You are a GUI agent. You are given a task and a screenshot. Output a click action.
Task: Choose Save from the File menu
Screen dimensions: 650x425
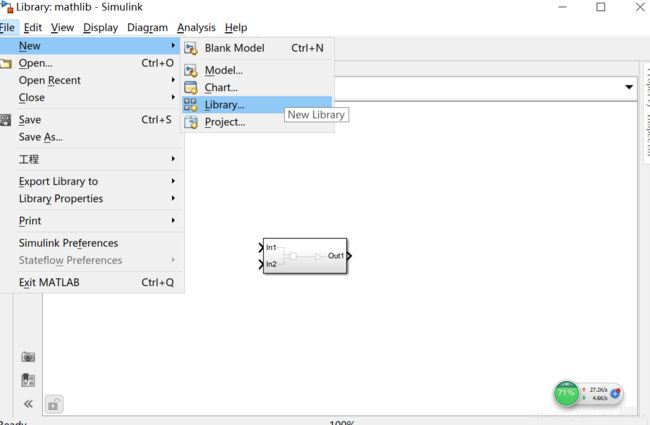[90, 120]
